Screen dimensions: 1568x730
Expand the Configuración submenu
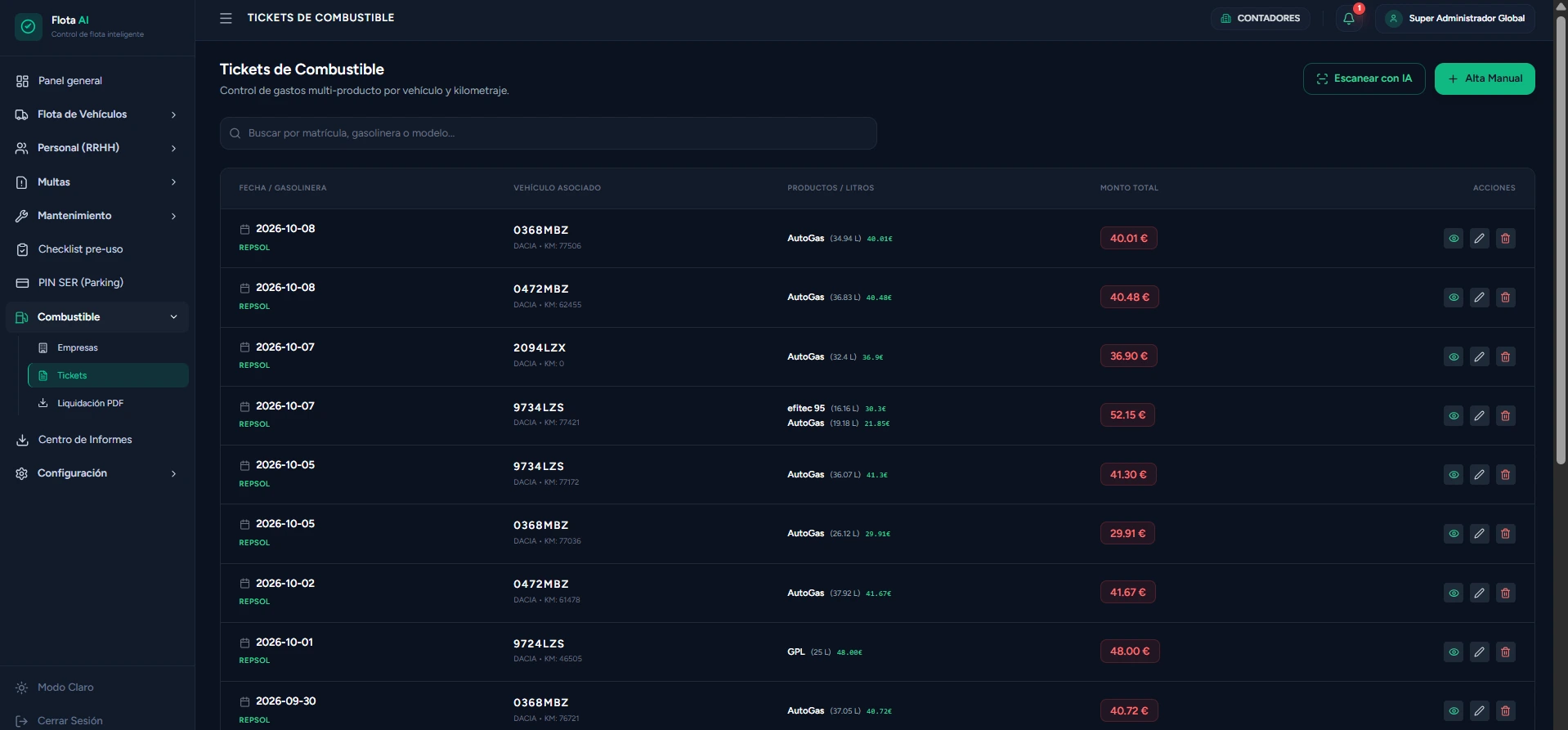(97, 473)
